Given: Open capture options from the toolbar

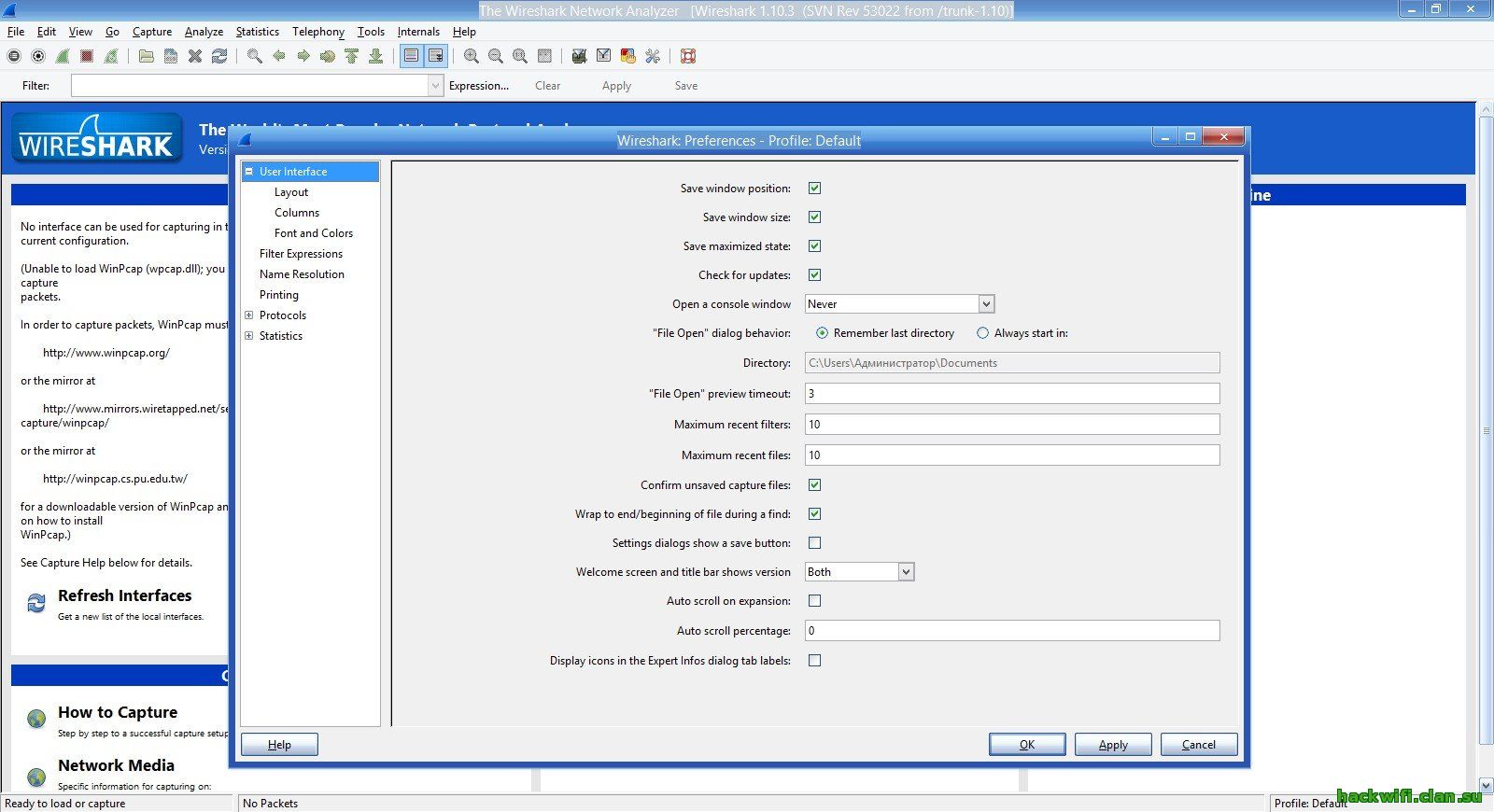Looking at the screenshot, I should 38,56.
